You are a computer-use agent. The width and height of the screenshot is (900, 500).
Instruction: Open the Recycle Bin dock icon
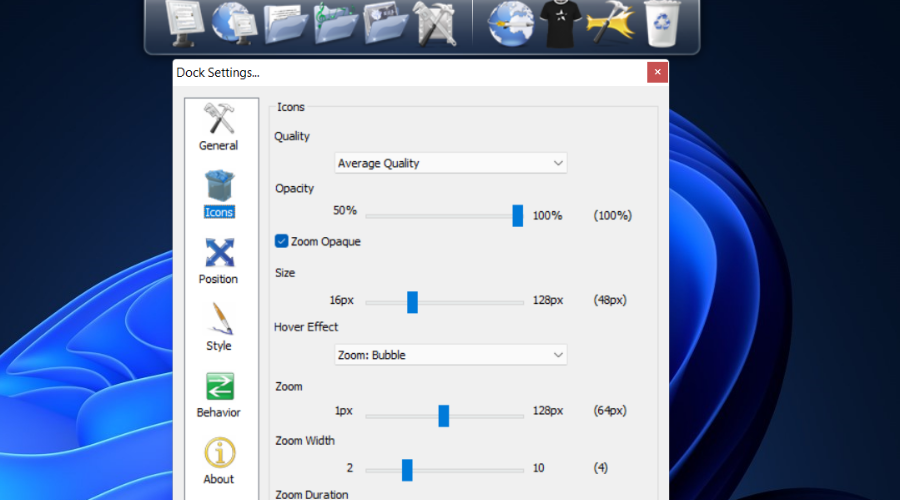[662, 24]
